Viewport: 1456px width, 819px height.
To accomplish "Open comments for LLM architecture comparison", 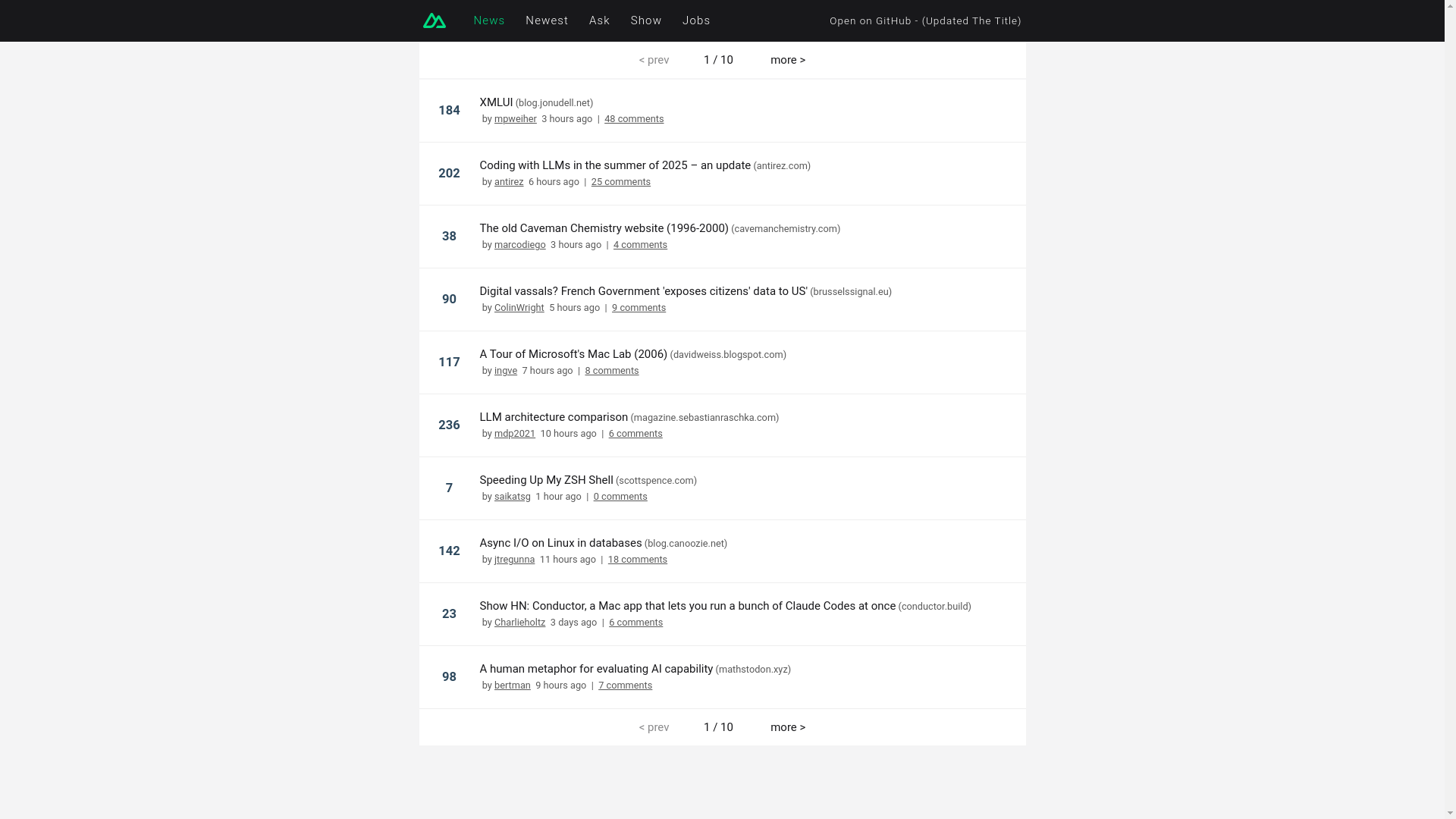I will point(635,434).
